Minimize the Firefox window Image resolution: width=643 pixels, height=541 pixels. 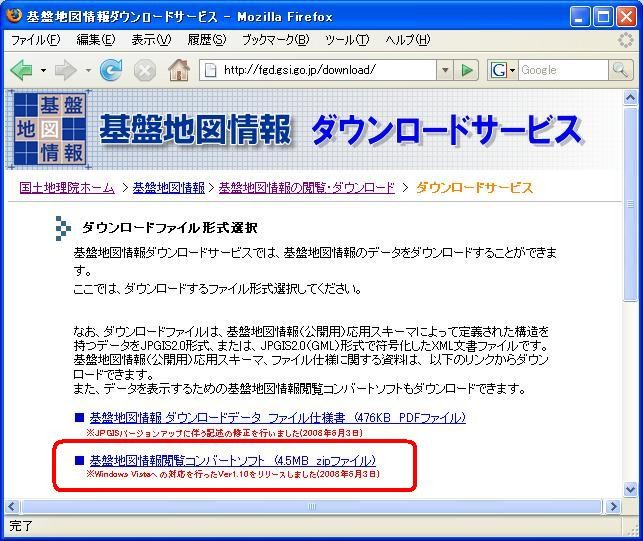click(x=579, y=17)
